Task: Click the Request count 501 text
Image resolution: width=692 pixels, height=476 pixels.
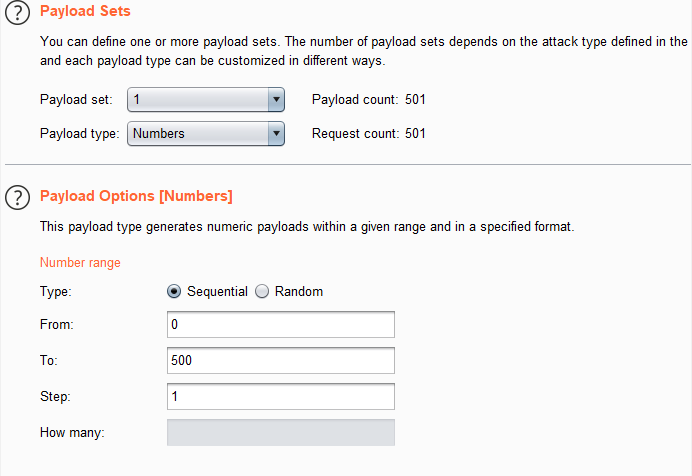Action: click(x=369, y=134)
